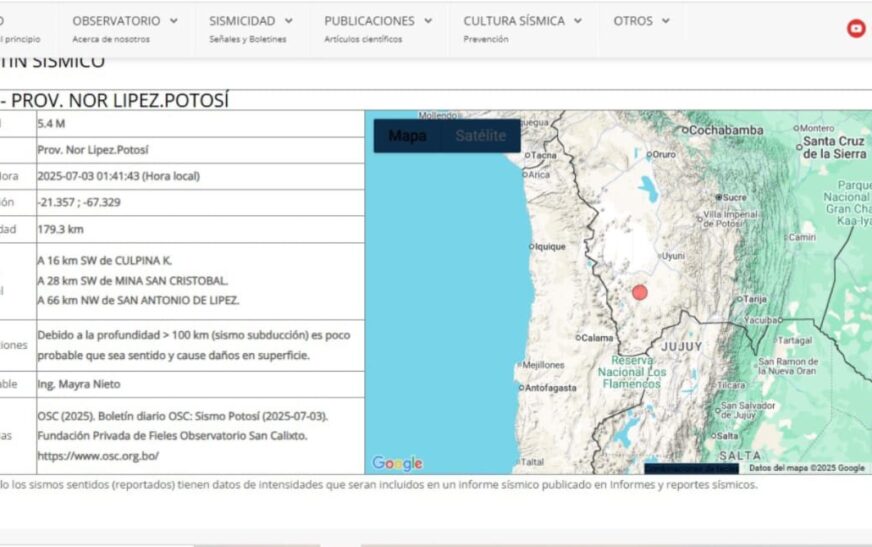
Task: Expand the OTROS dropdown arrow
Action: pyautogui.click(x=666, y=21)
